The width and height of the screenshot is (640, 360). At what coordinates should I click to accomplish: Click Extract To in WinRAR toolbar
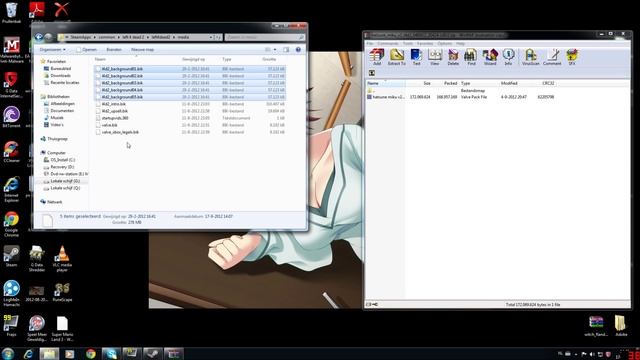(396, 57)
